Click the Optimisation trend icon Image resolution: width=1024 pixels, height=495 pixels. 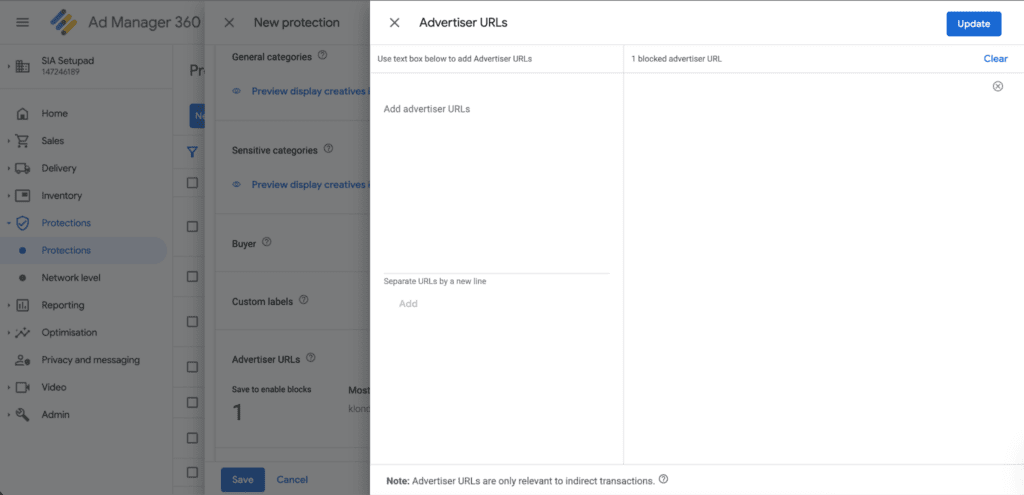pyautogui.click(x=23, y=333)
